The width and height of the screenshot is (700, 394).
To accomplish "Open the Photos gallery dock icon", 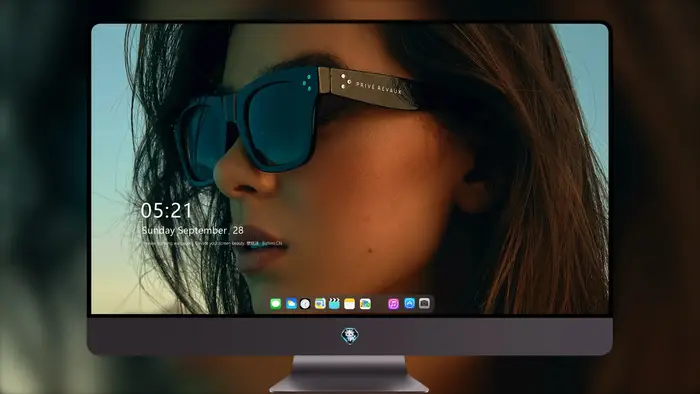I will [x=365, y=304].
